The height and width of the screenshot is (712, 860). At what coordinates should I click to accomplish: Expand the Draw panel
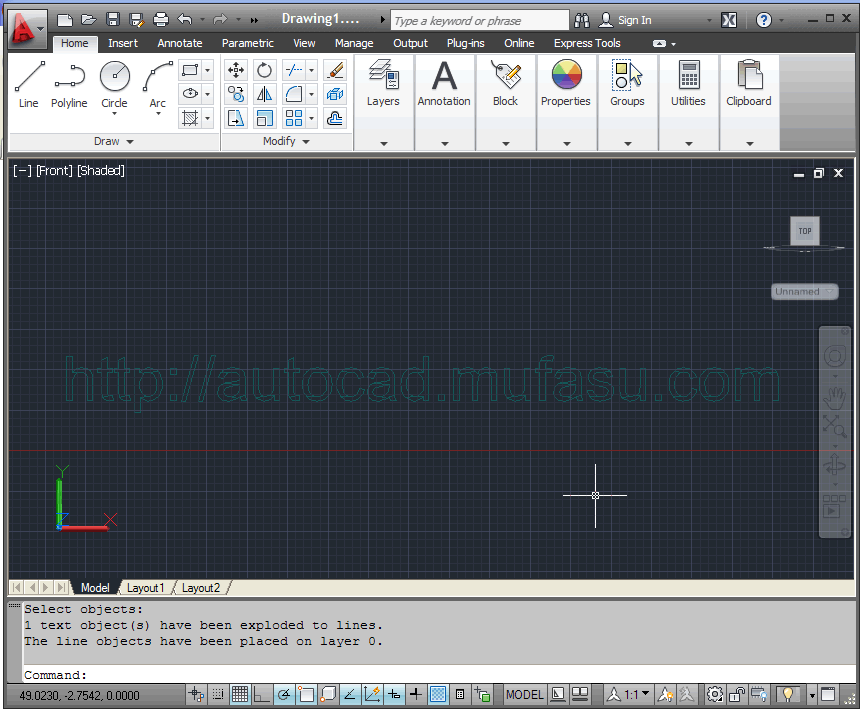114,142
